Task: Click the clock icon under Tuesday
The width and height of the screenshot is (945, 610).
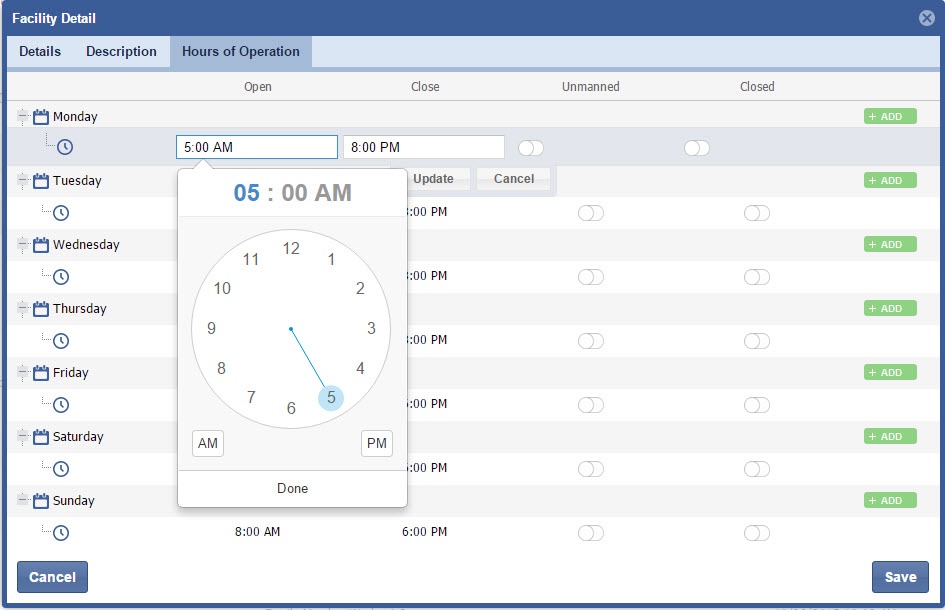Action: (61, 213)
